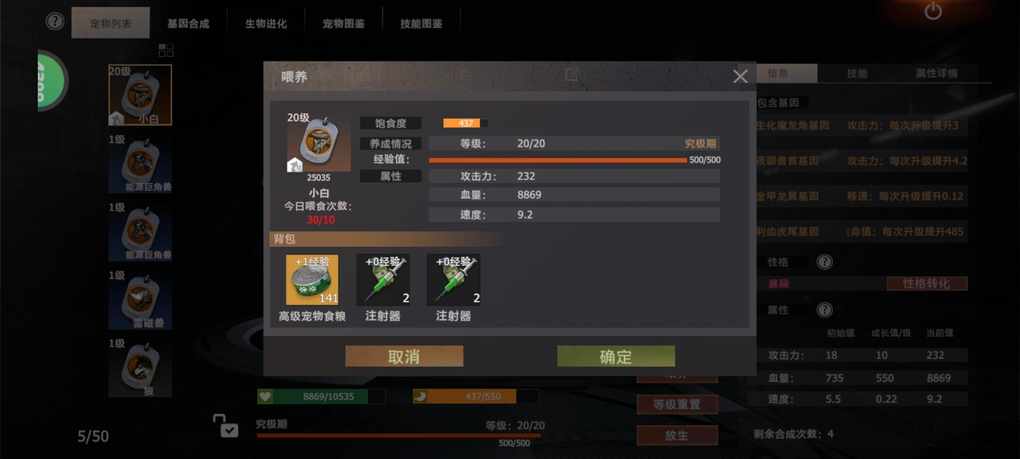Close the 喂养 feeding dialog
The width and height of the screenshot is (1020, 459).
[740, 77]
